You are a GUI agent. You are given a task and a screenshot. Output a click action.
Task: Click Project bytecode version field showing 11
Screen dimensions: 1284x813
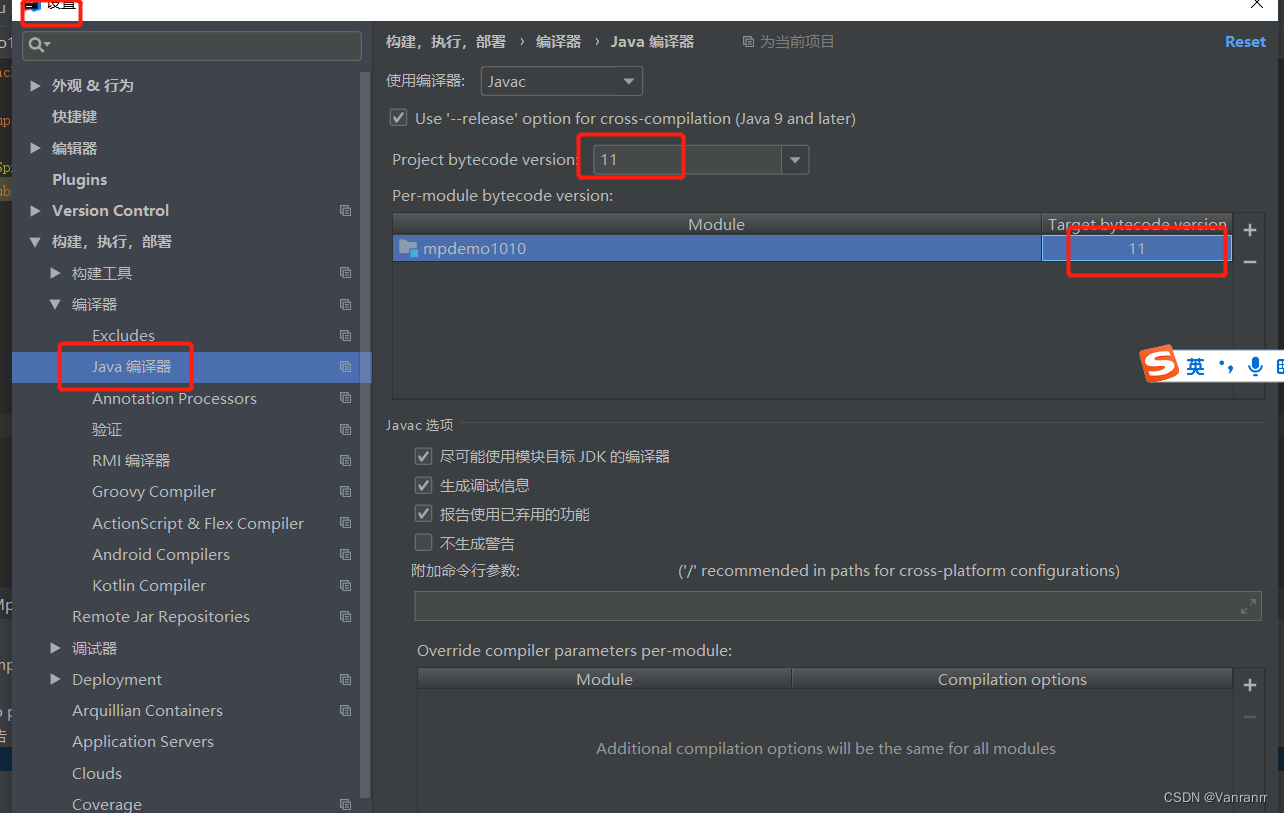(688, 160)
